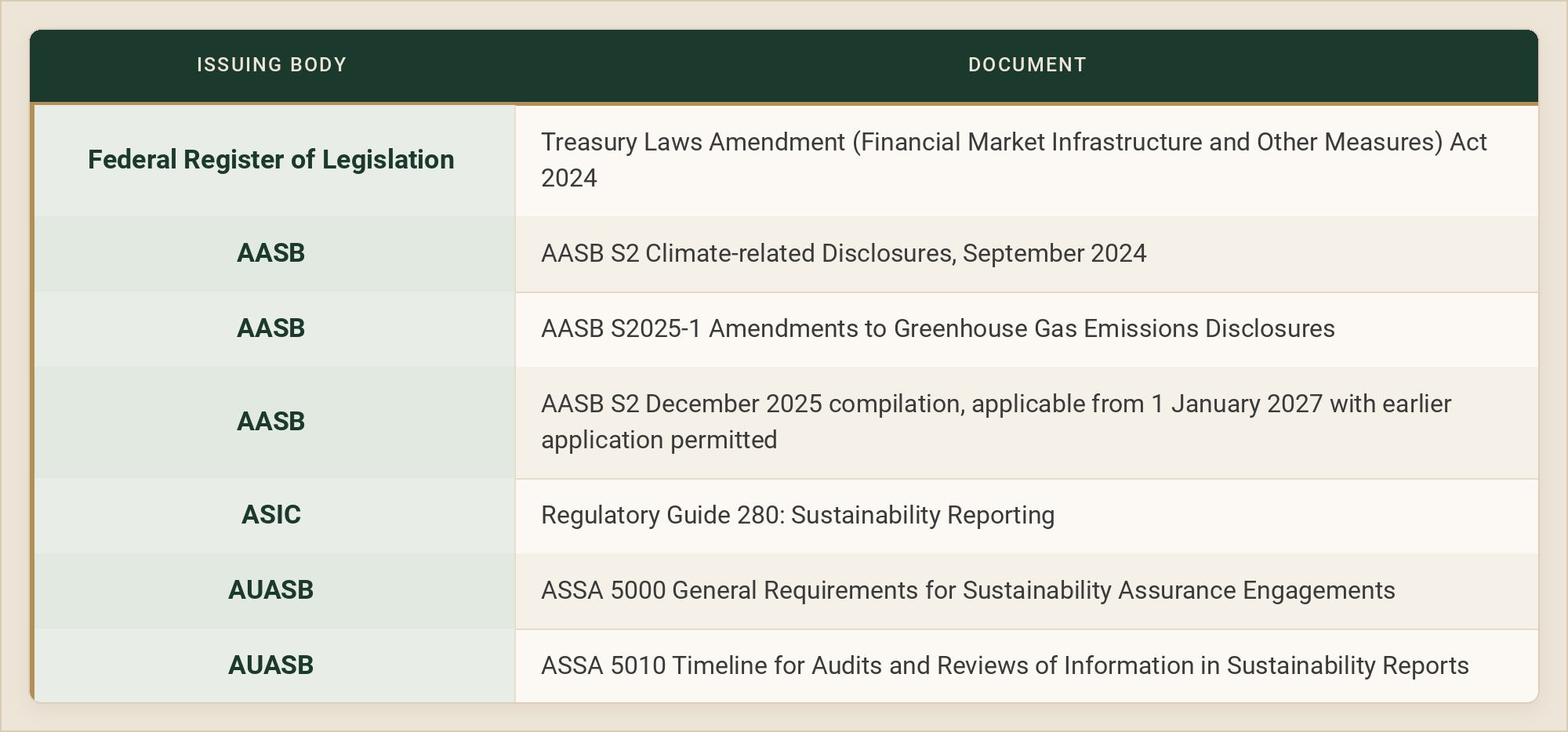
Task: Click the DOCUMENT column header
Action: point(1027,65)
